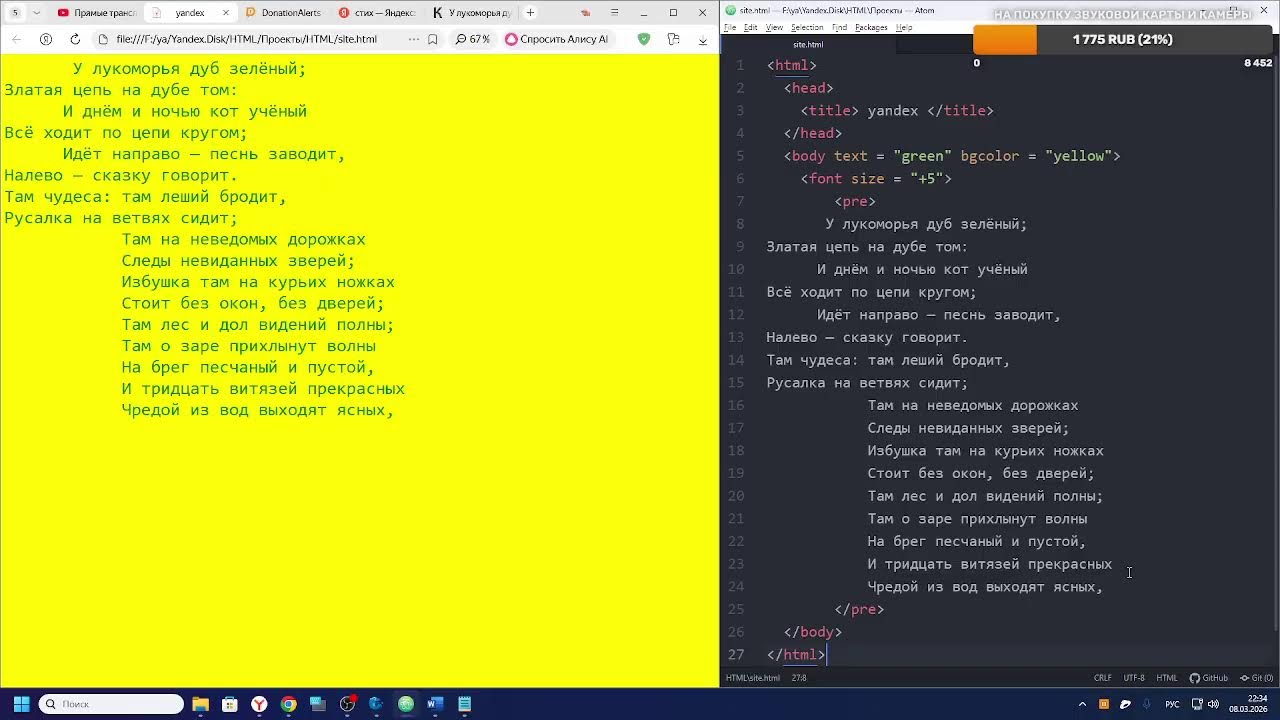Switch to Atom from the taskbar
1280x720 pixels.
[406, 704]
